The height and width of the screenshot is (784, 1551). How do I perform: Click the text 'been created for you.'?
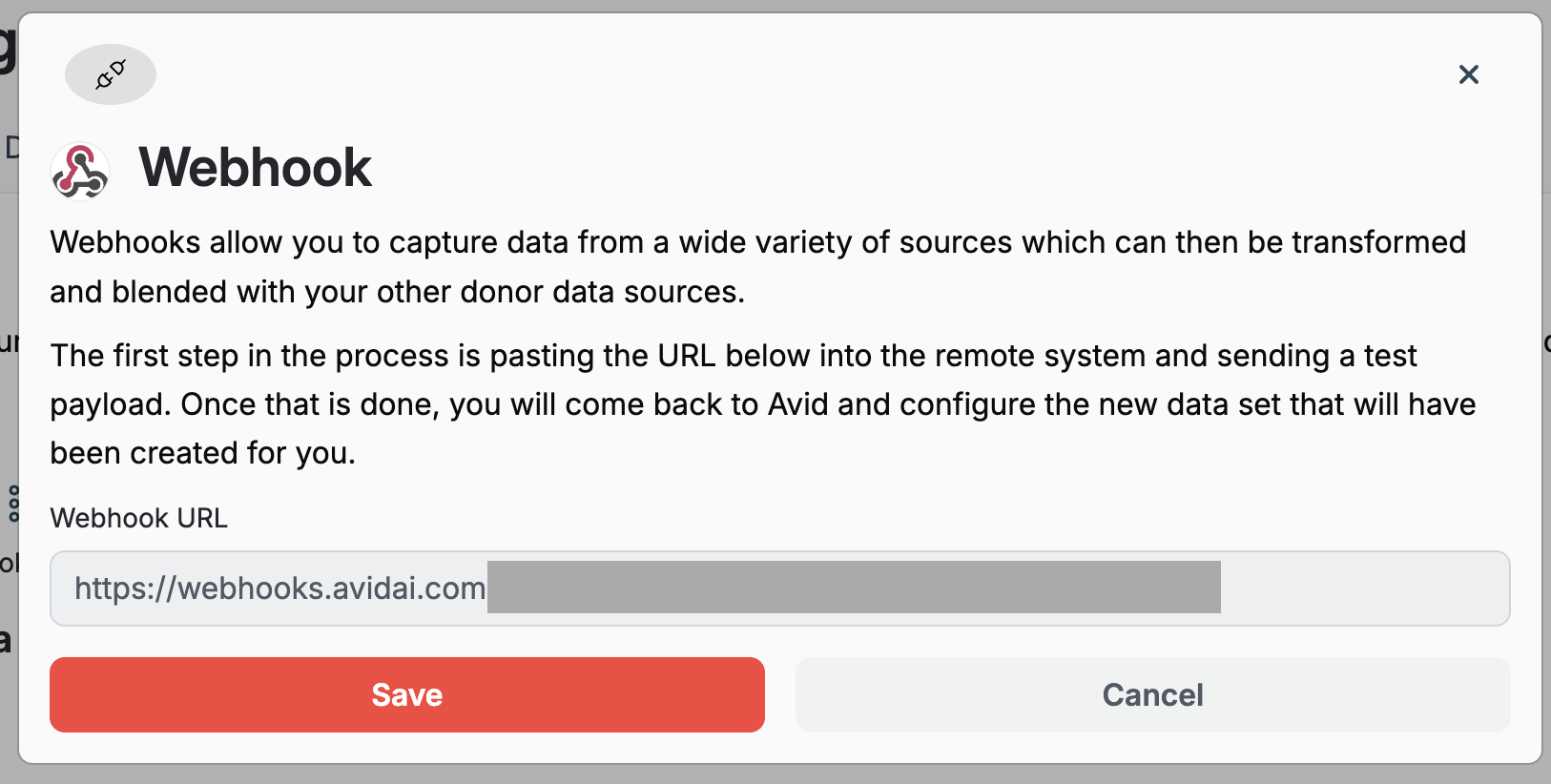(202, 453)
